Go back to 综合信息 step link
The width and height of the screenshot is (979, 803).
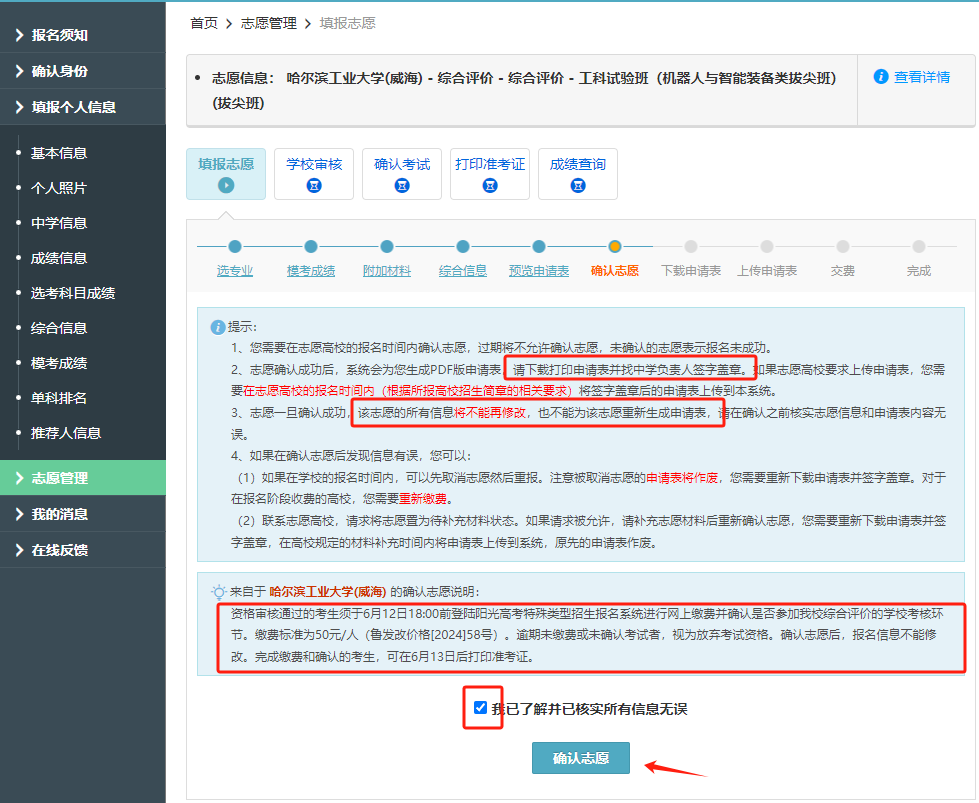(x=463, y=271)
